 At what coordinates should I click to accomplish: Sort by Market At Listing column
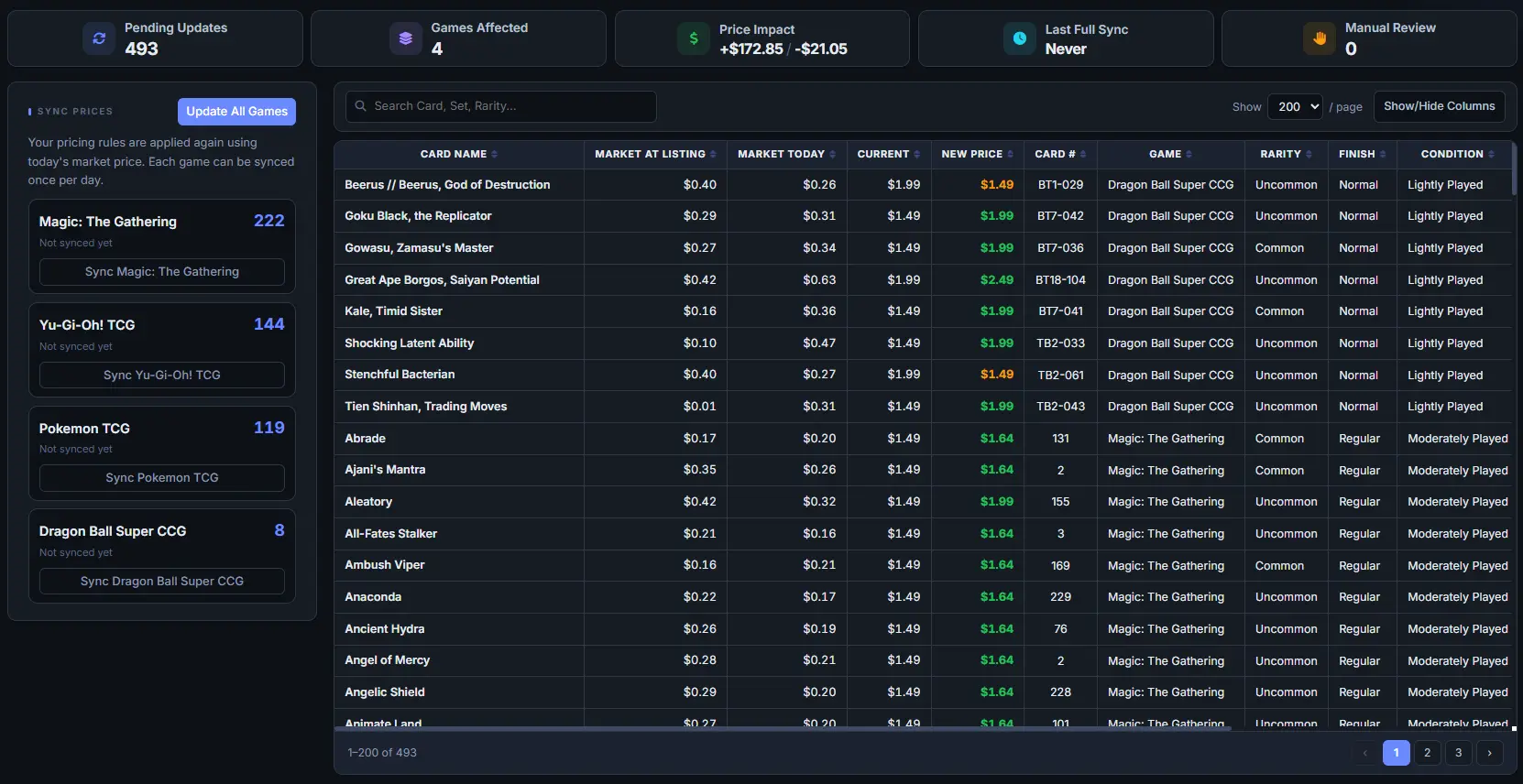coord(655,154)
